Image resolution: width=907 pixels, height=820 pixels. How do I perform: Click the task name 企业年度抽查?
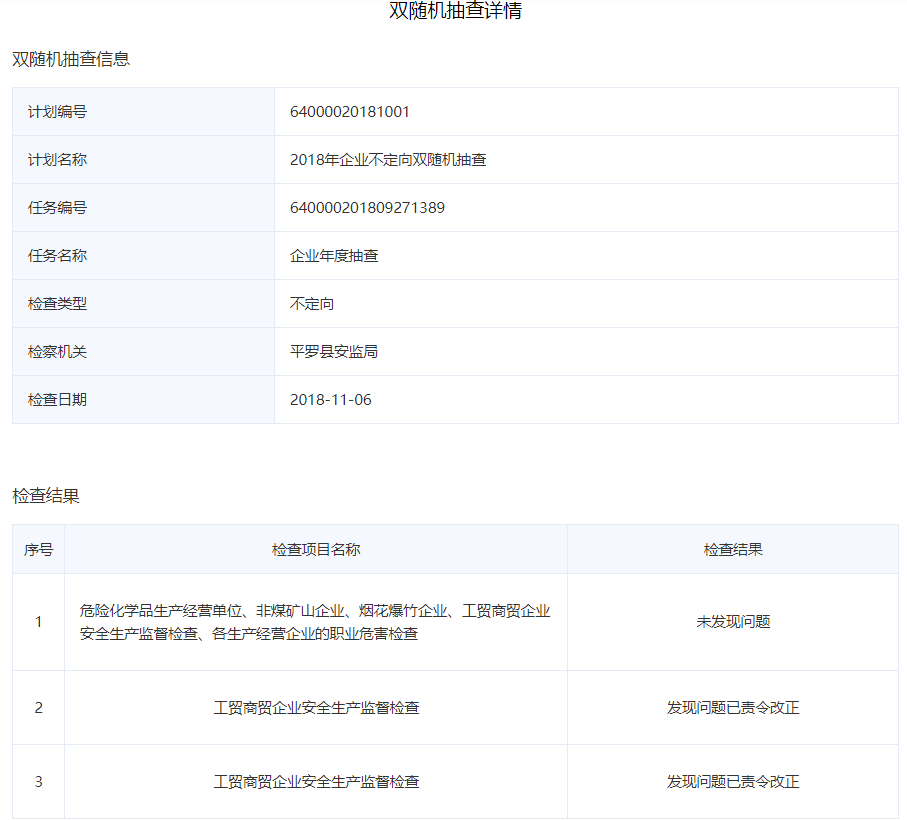point(334,256)
